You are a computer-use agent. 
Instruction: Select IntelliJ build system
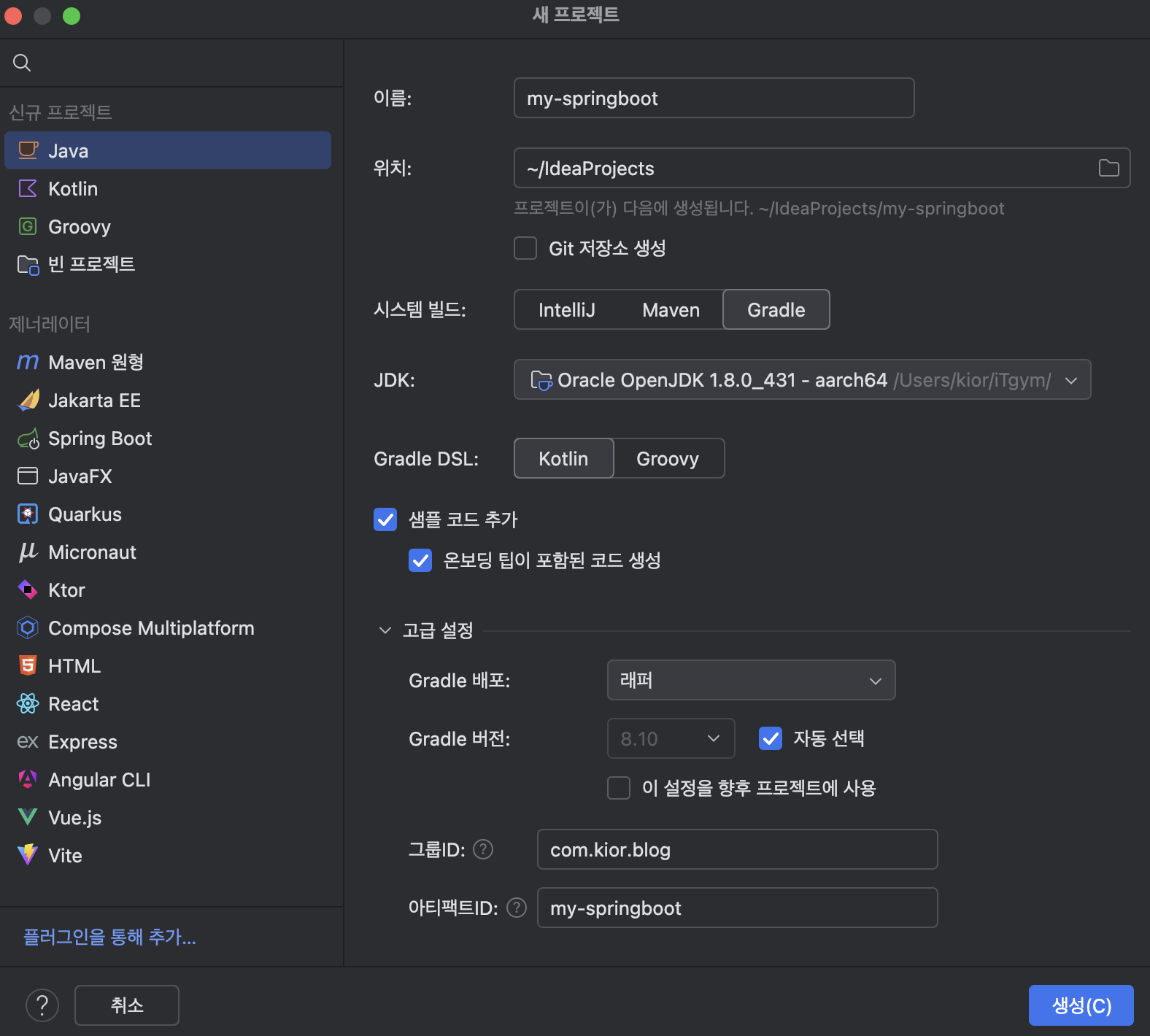click(567, 310)
